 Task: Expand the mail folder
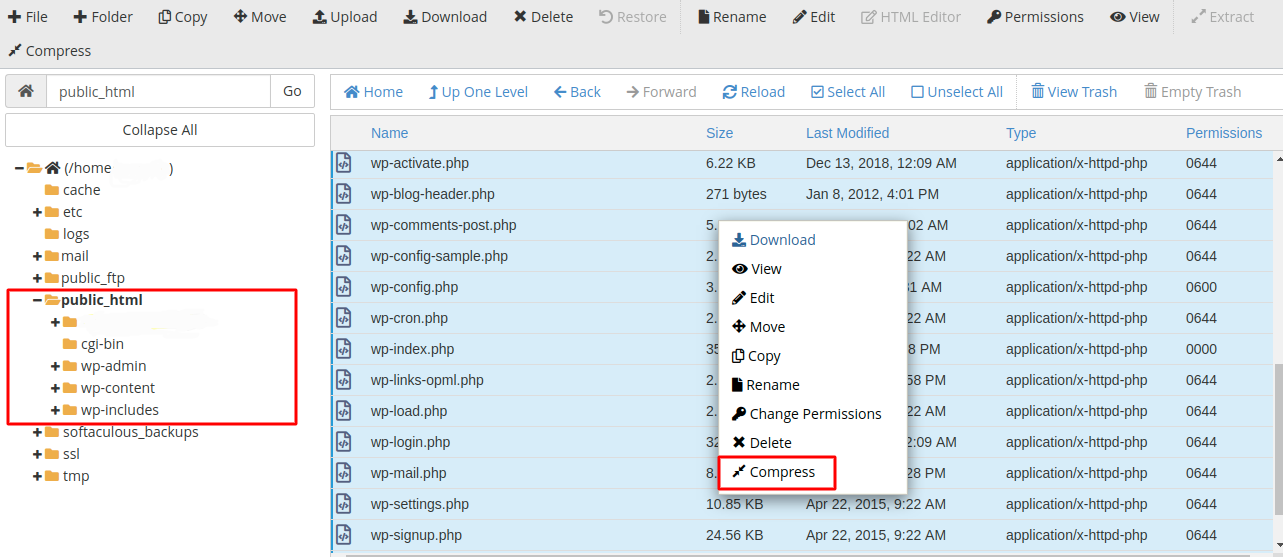point(37,256)
